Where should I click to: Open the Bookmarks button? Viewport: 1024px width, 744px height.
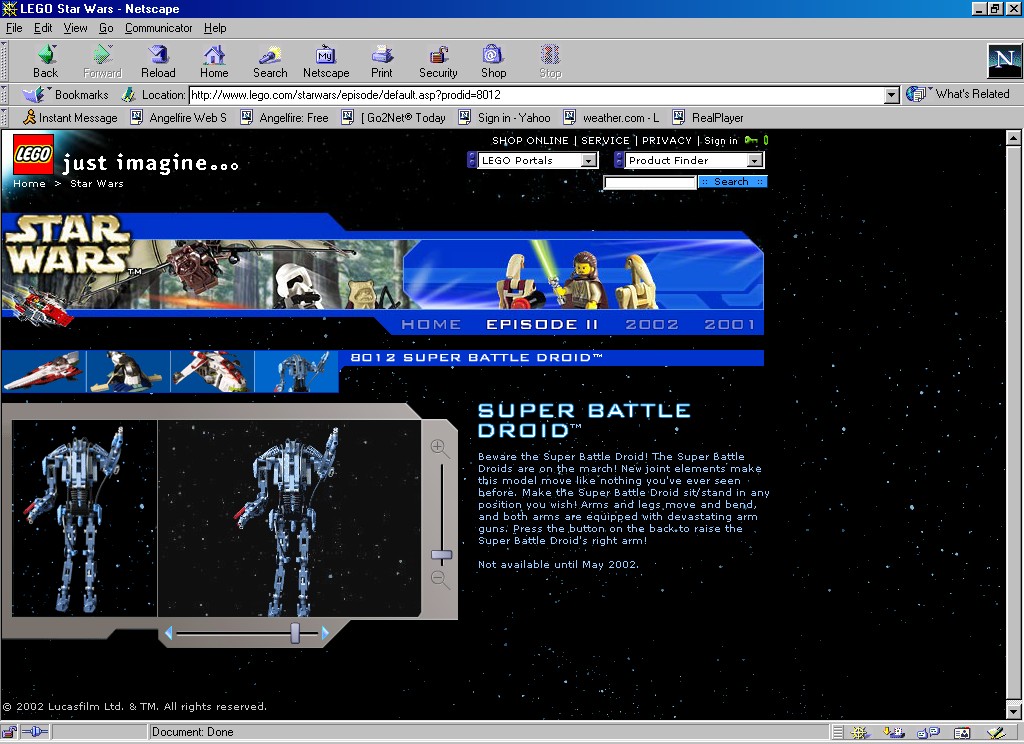click(x=66, y=95)
